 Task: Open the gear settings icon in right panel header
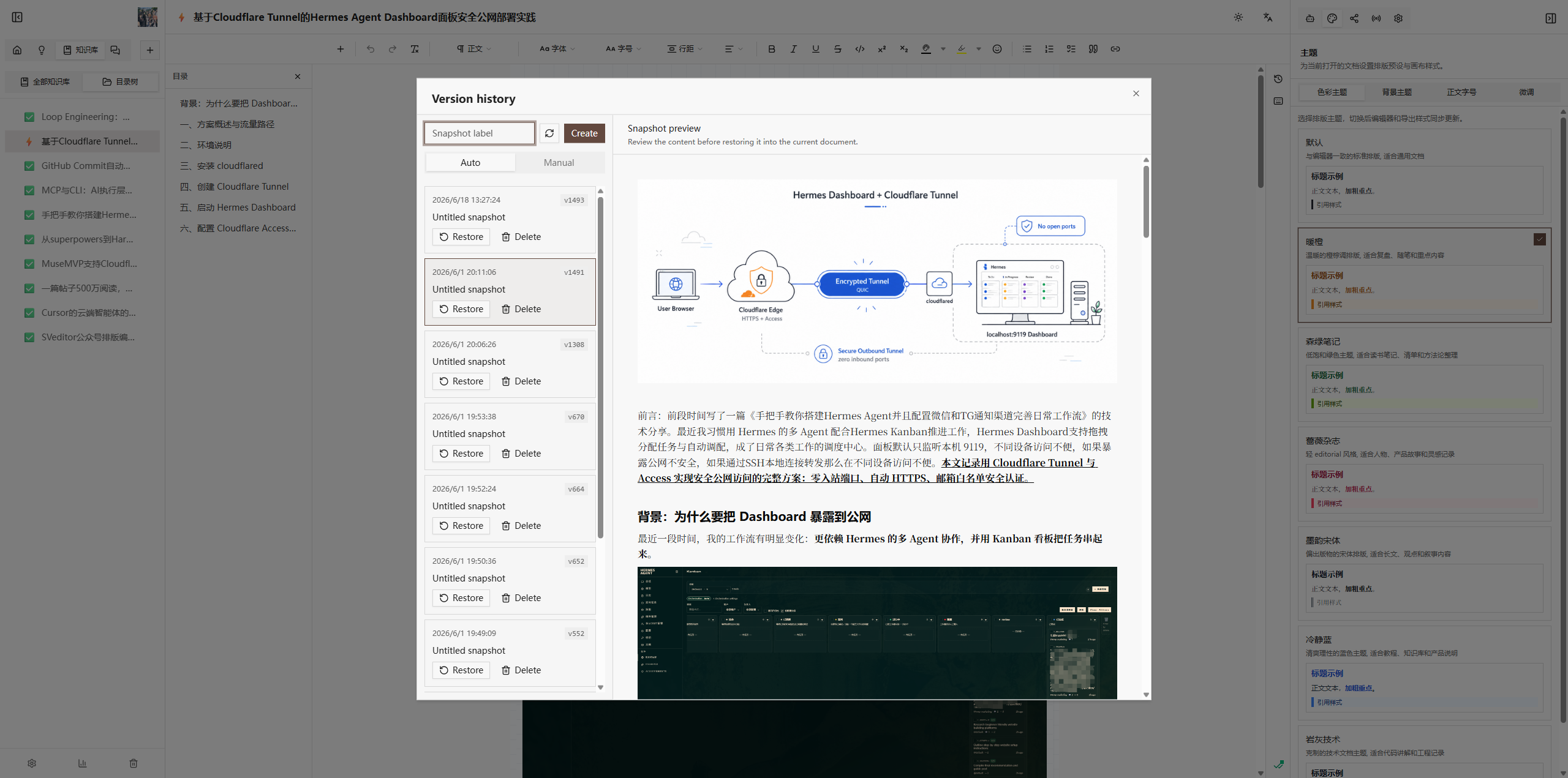tap(1398, 18)
